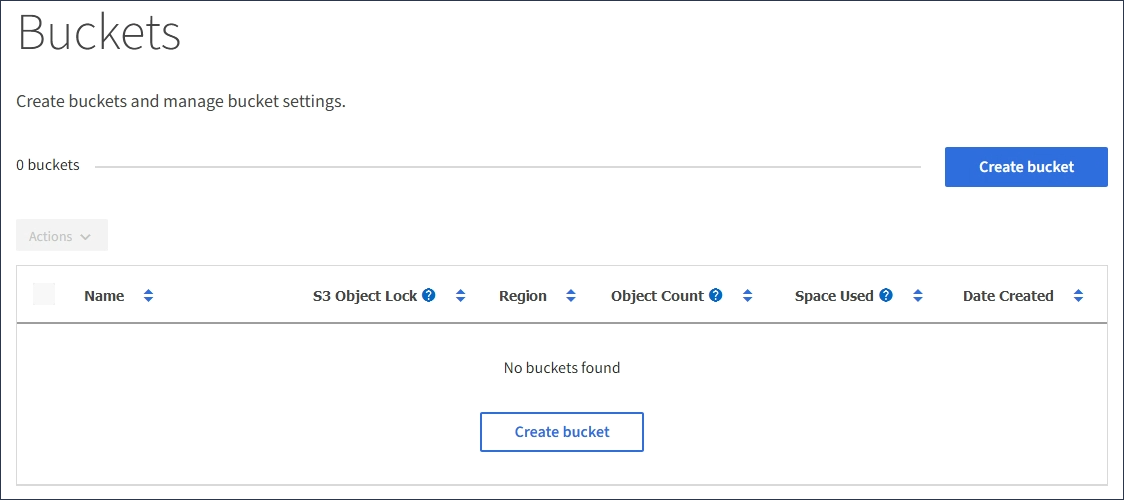Click the blue Create bucket button
Screen dimensions: 1124x500
1026,167
